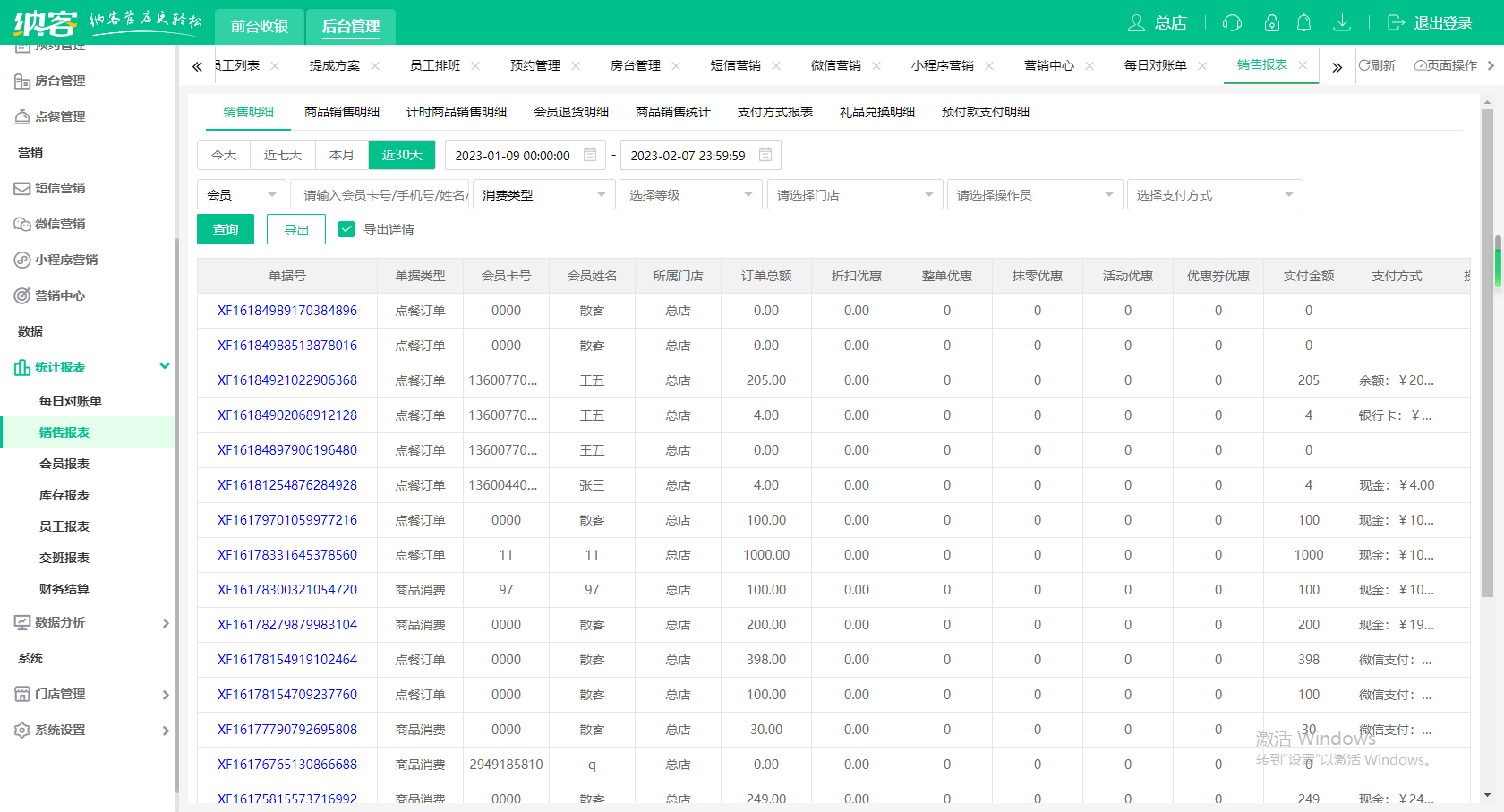Switch to 支付方式报表 sub-tab

[x=775, y=112]
